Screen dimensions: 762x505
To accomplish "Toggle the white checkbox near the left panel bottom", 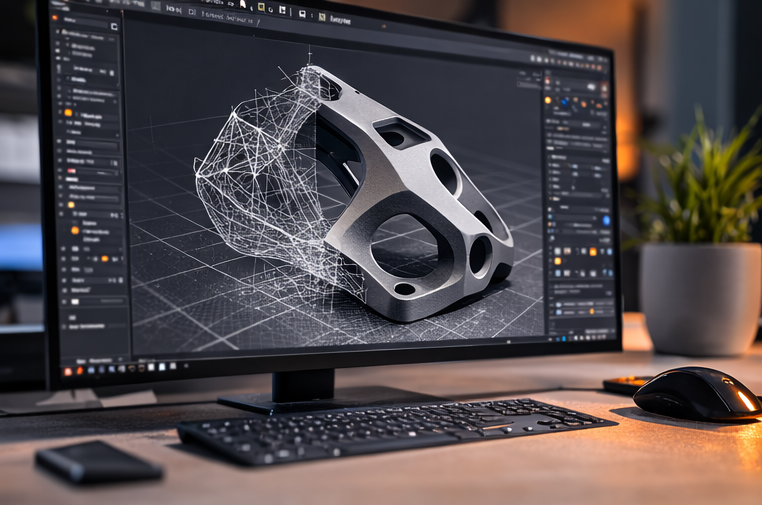I will [73, 301].
